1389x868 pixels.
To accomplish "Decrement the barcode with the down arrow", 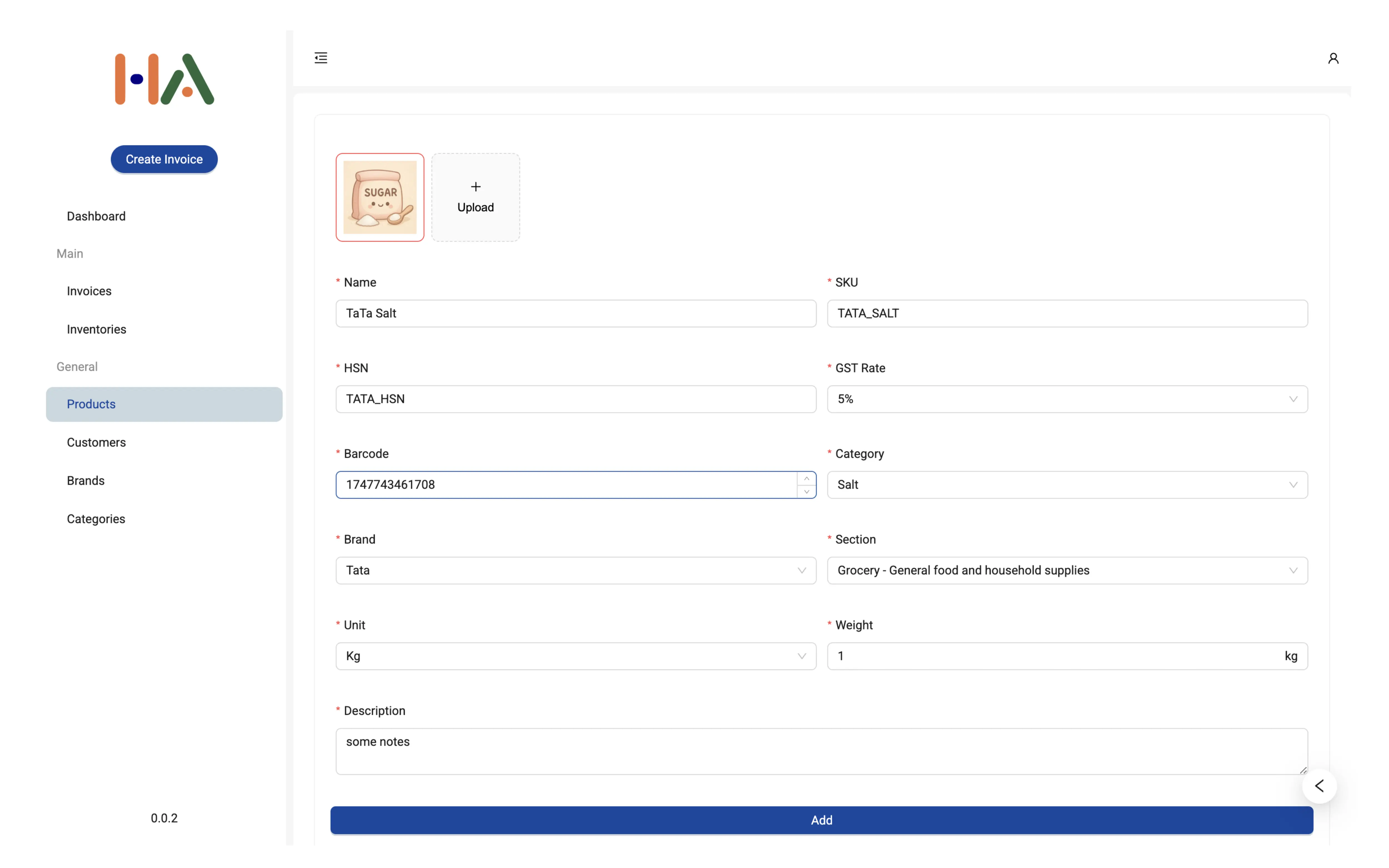I will pos(806,492).
